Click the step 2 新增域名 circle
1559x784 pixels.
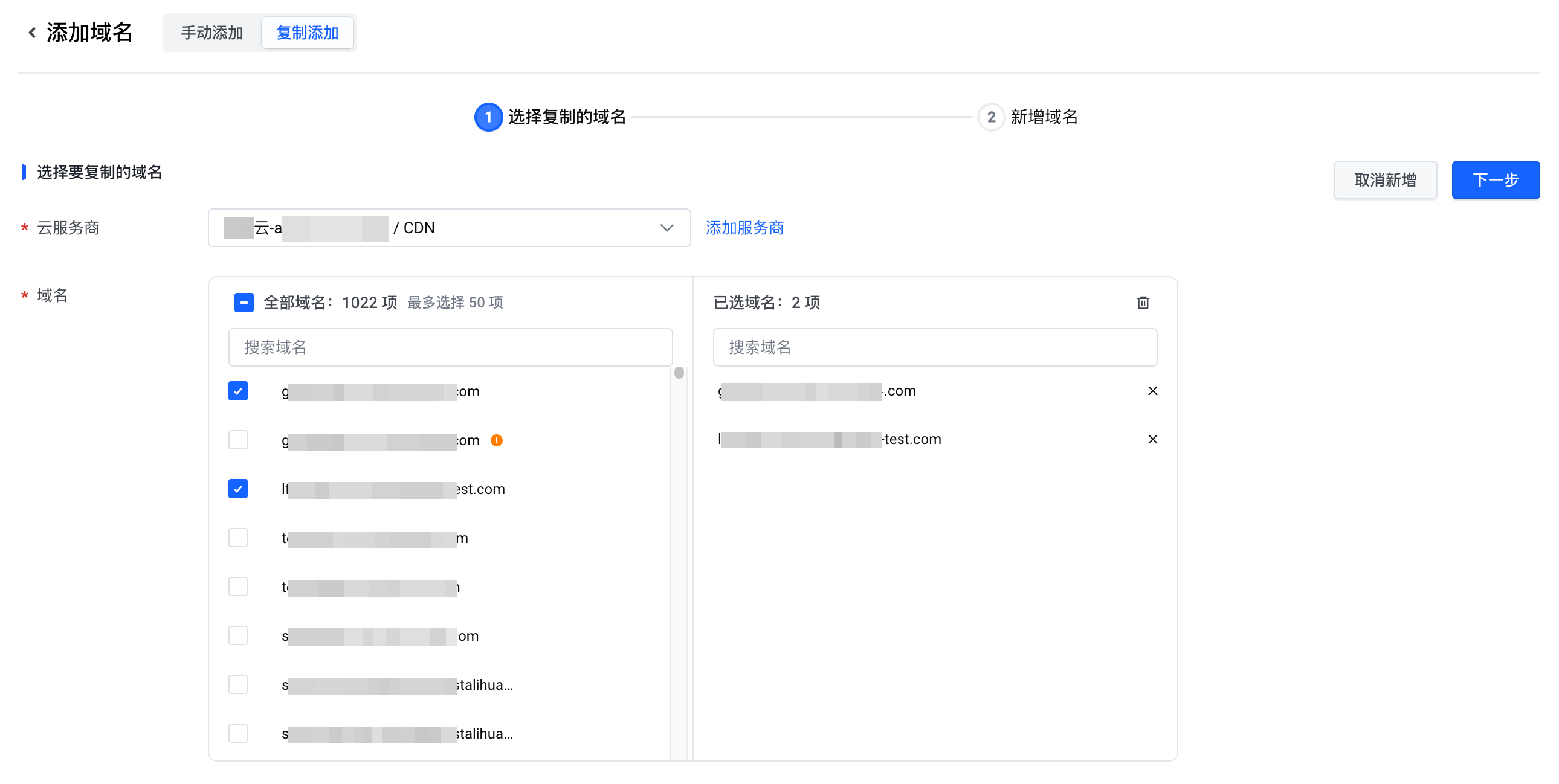pos(991,117)
